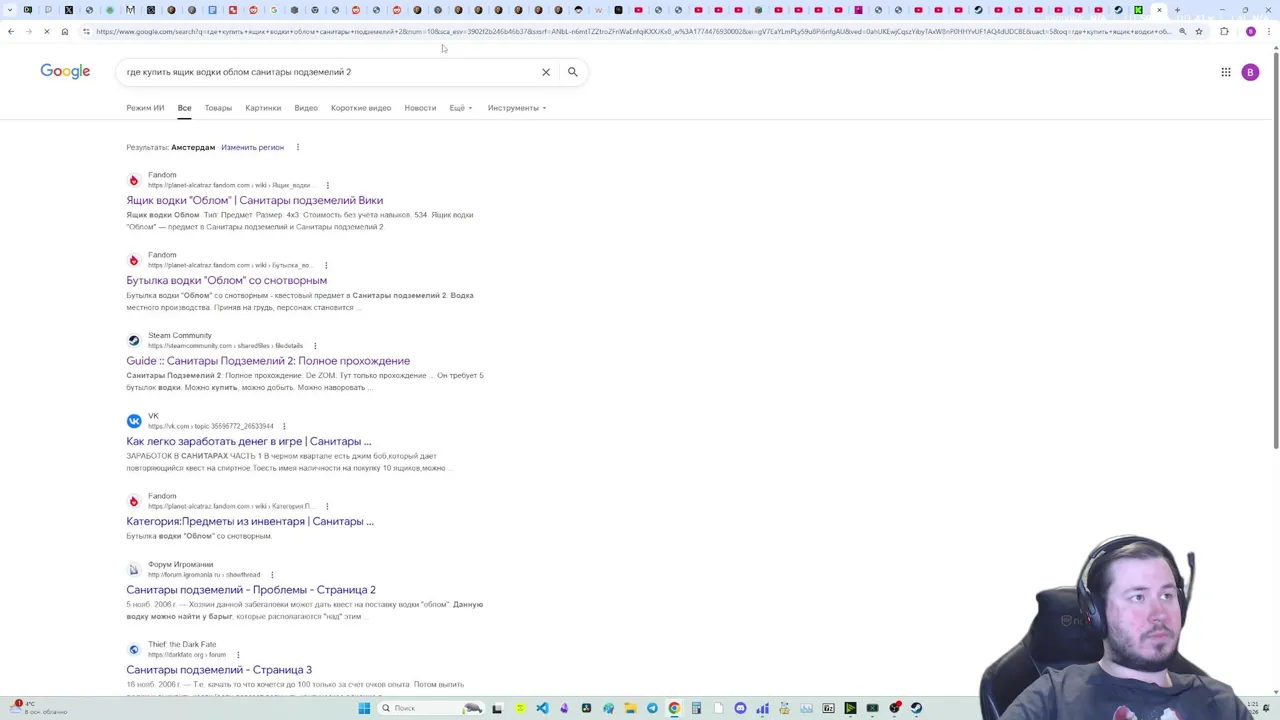Viewport: 1280px width, 720px height.
Task: Click the Windows taskbar Поиск search box
Action: point(430,708)
